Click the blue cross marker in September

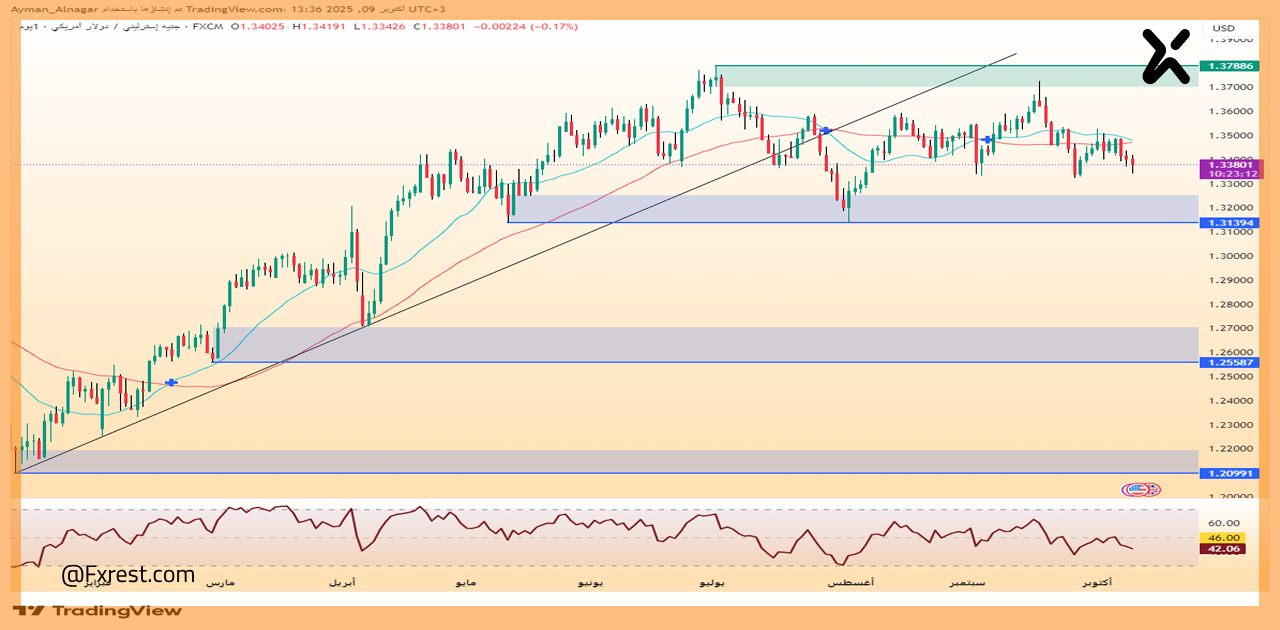tap(988, 140)
